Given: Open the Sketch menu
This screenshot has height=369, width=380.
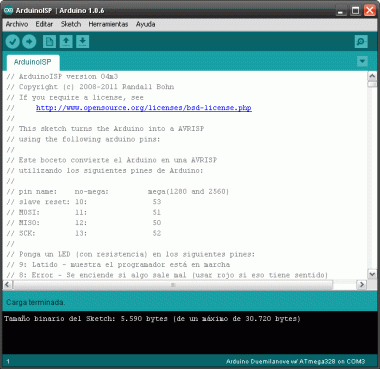Looking at the screenshot, I should pos(71,24).
